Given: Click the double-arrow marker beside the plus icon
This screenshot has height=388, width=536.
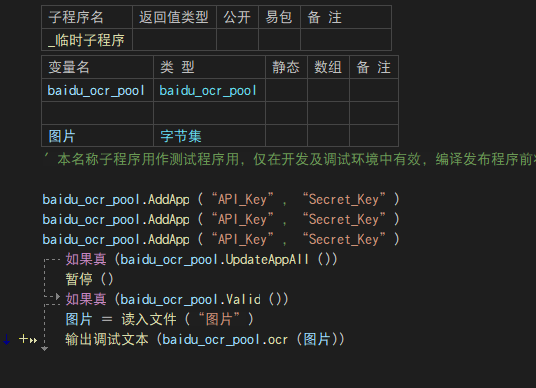Looking at the screenshot, I should click(x=33, y=340).
